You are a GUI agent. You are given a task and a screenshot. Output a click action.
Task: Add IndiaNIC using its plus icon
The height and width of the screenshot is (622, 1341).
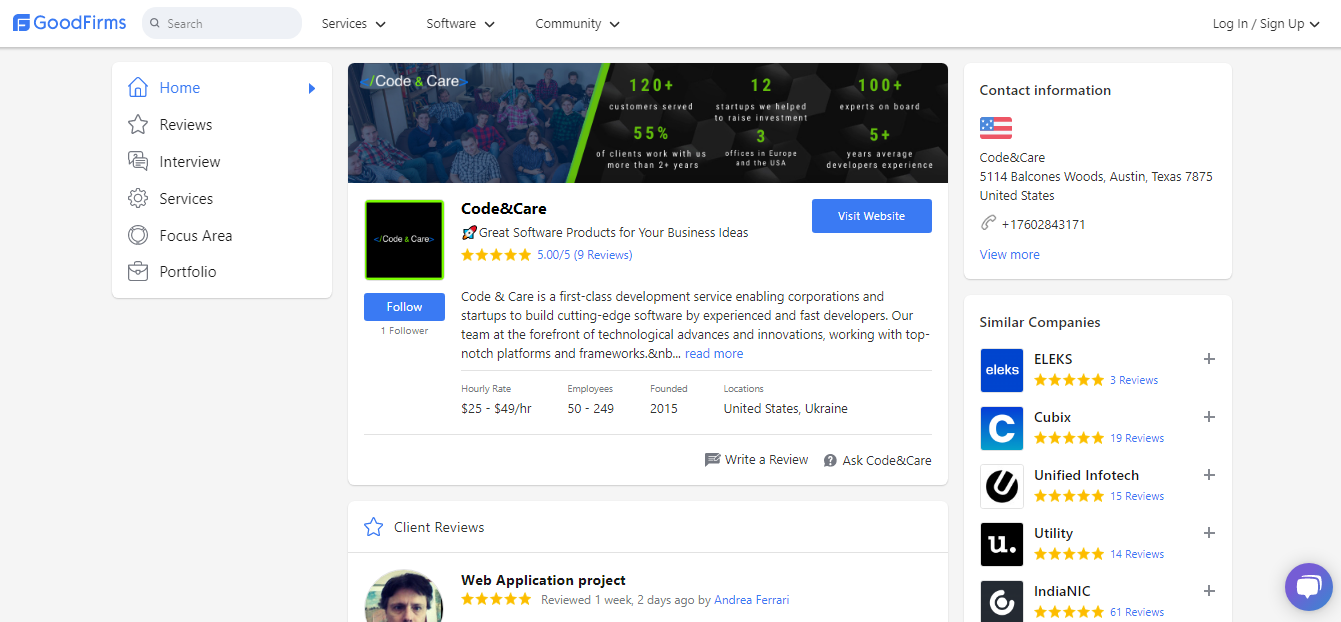[1209, 591]
